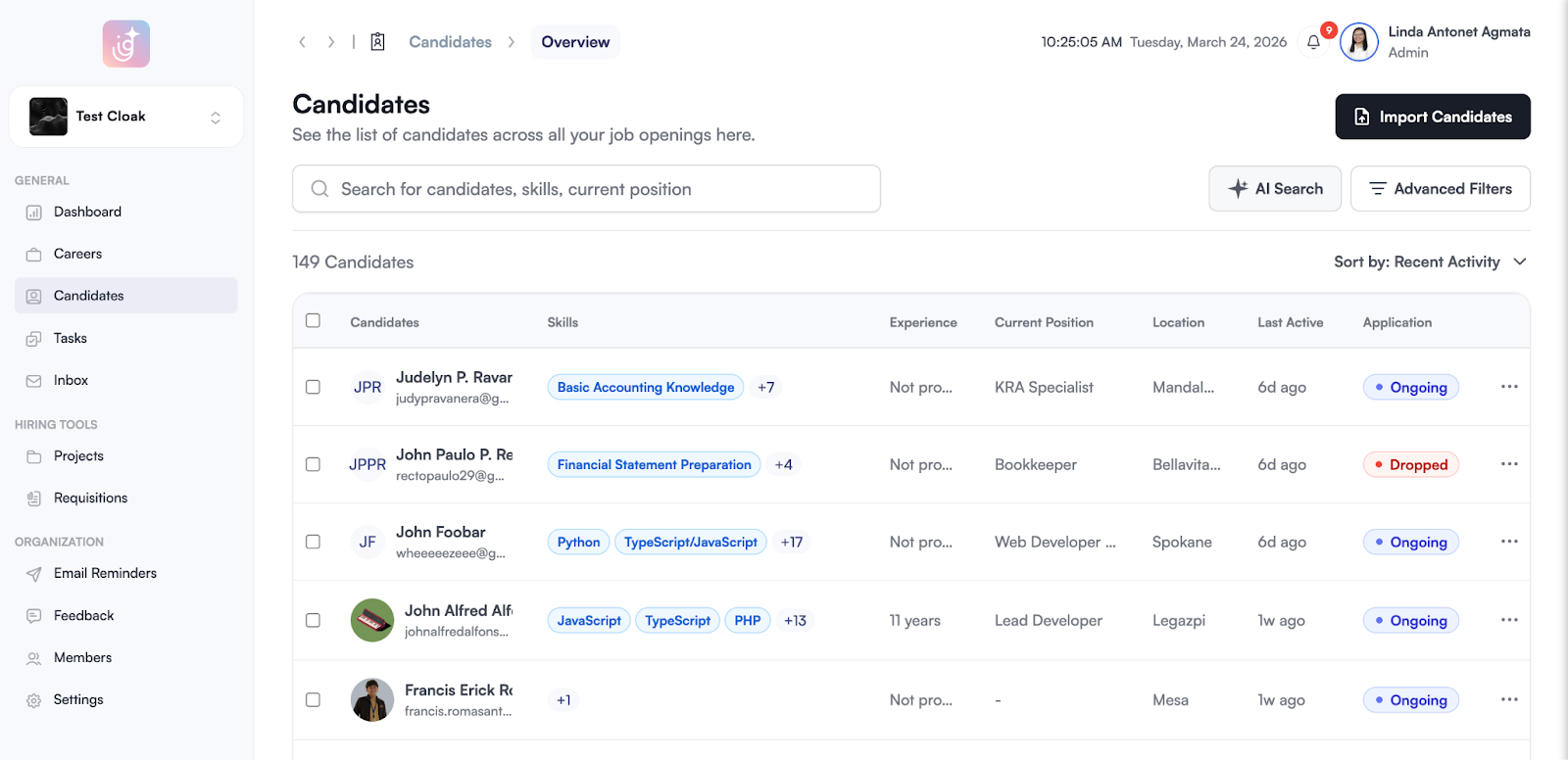The width and height of the screenshot is (1568, 760).
Task: Open the Inbox envelope icon in sidebar
Action: 34,381
